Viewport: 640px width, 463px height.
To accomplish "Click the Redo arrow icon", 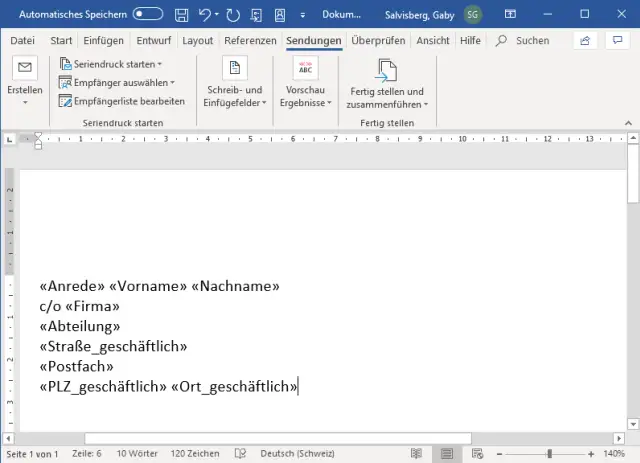I will pyautogui.click(x=235, y=15).
